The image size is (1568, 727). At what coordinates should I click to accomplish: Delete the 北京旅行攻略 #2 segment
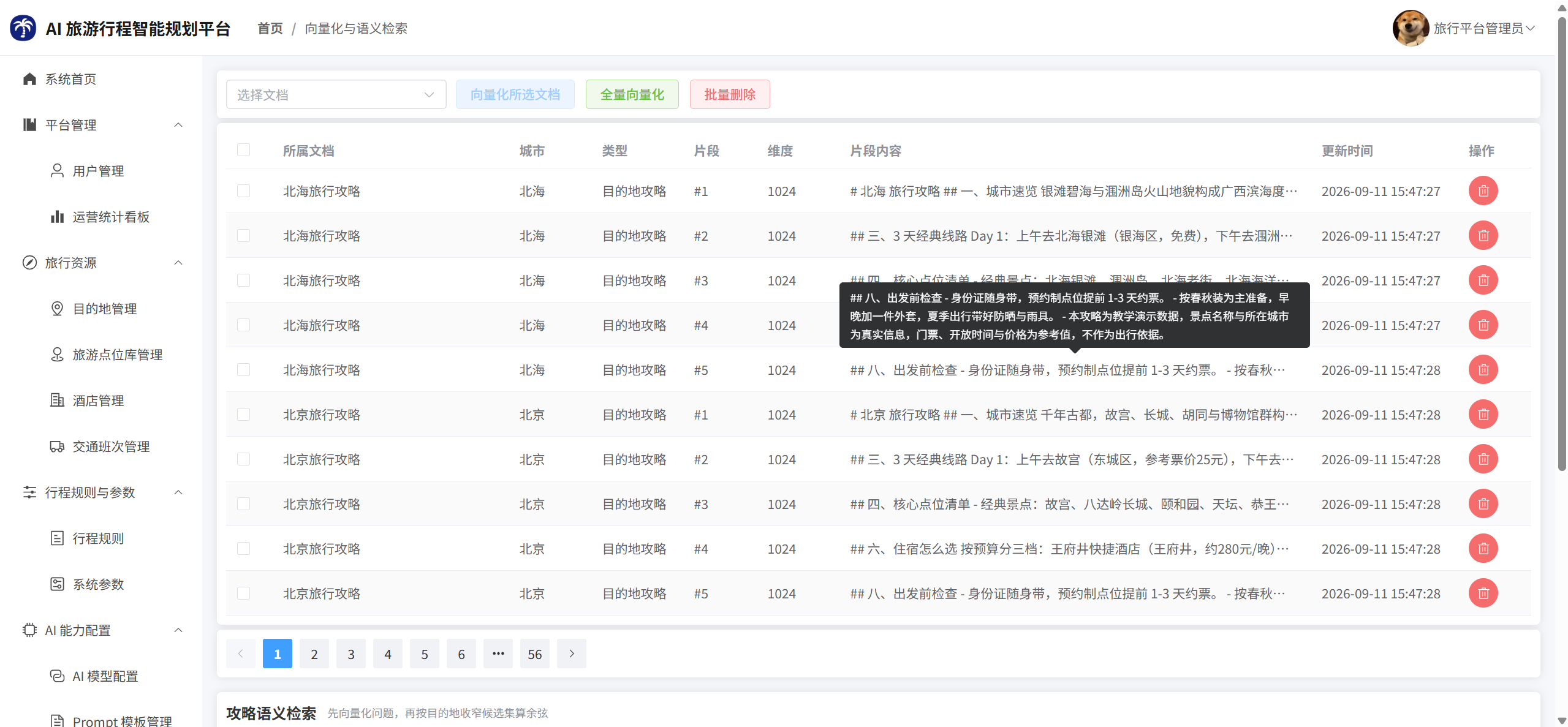(1483, 459)
